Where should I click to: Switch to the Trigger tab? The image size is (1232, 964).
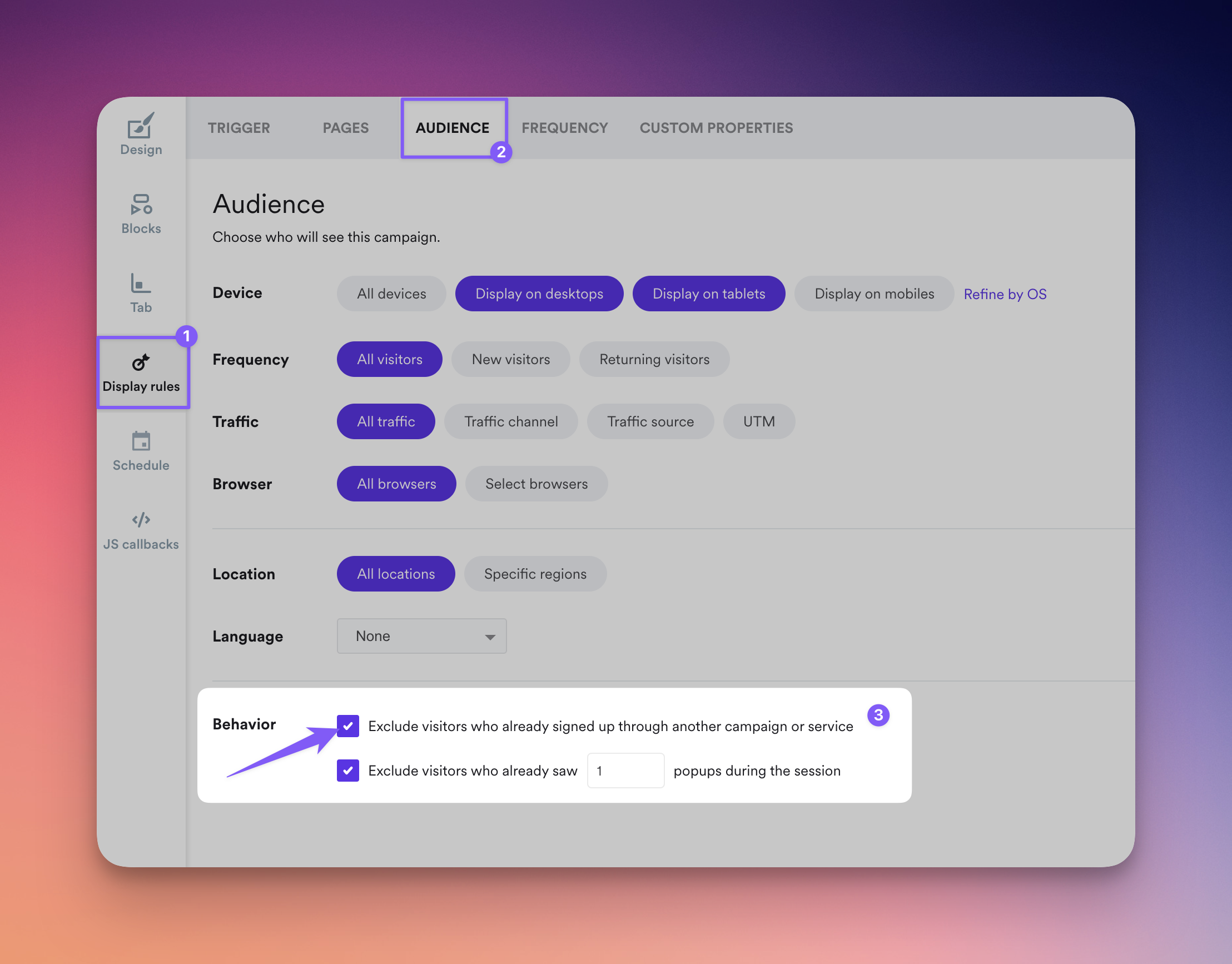(239, 128)
